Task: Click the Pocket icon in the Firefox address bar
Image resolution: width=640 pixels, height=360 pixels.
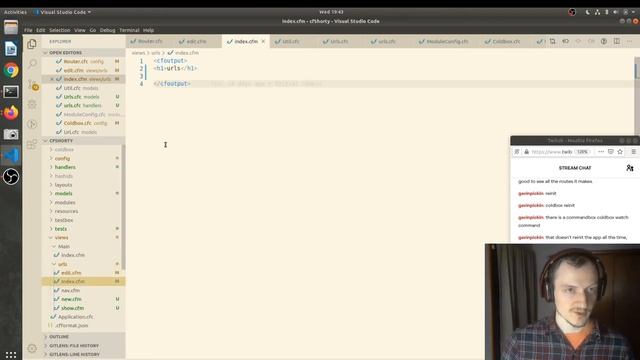Action: [611, 151]
